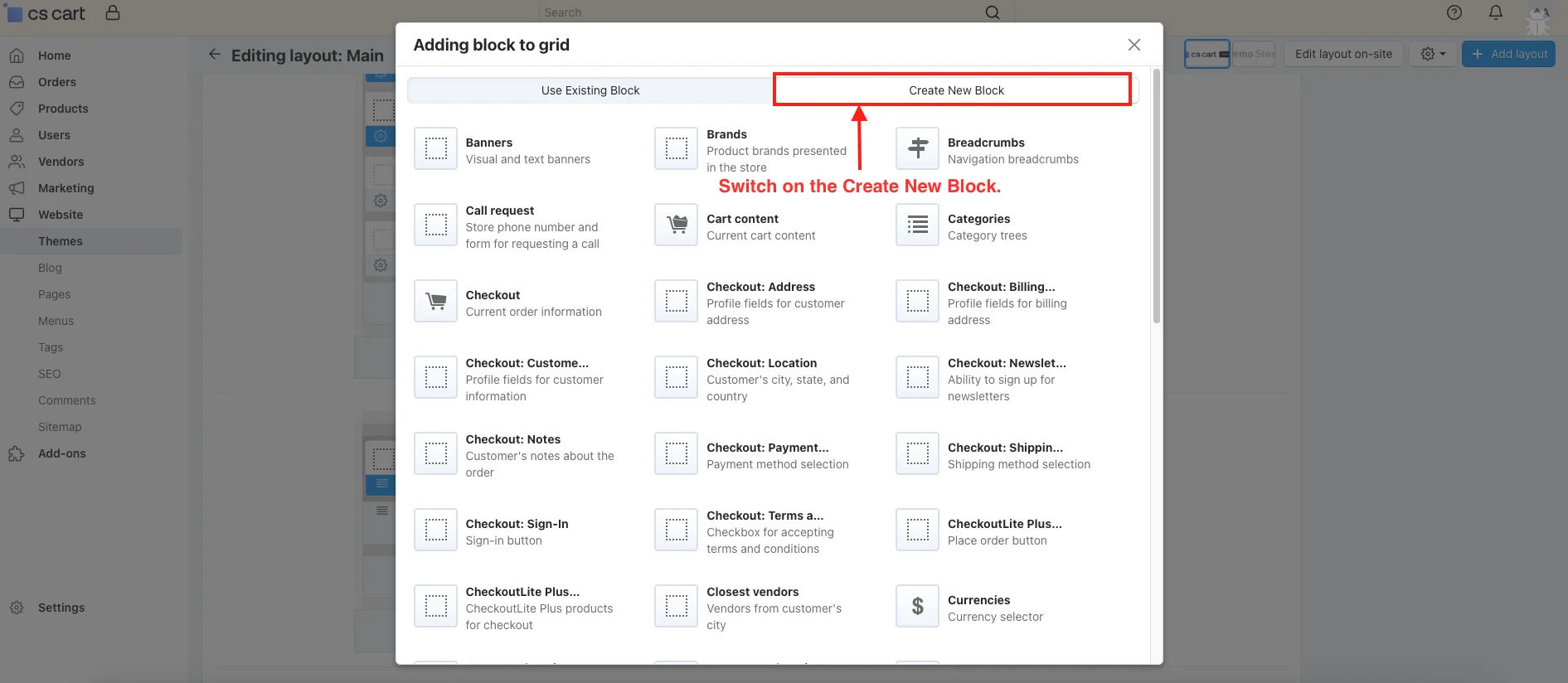This screenshot has height=683, width=1568.
Task: Expand the Website sidebar menu
Action: tap(61, 215)
